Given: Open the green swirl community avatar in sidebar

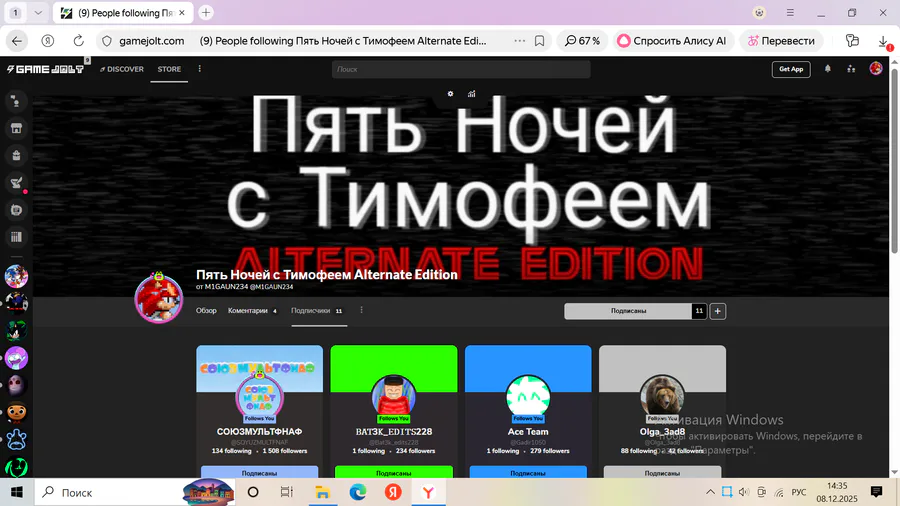Looking at the screenshot, I should tap(16, 468).
